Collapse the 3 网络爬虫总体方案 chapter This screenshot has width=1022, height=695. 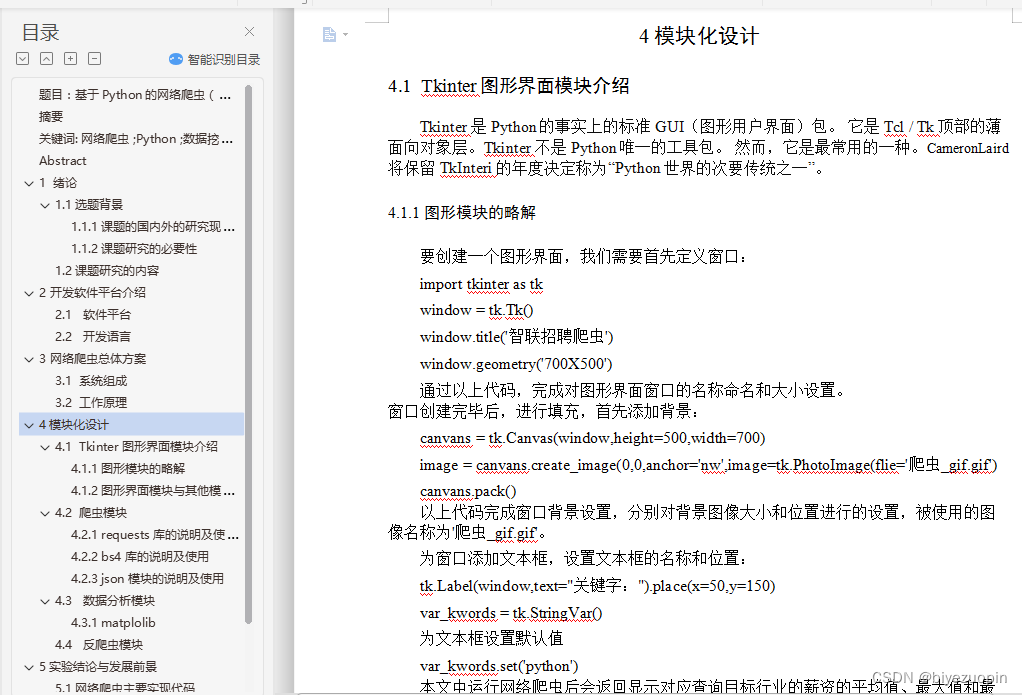29,359
